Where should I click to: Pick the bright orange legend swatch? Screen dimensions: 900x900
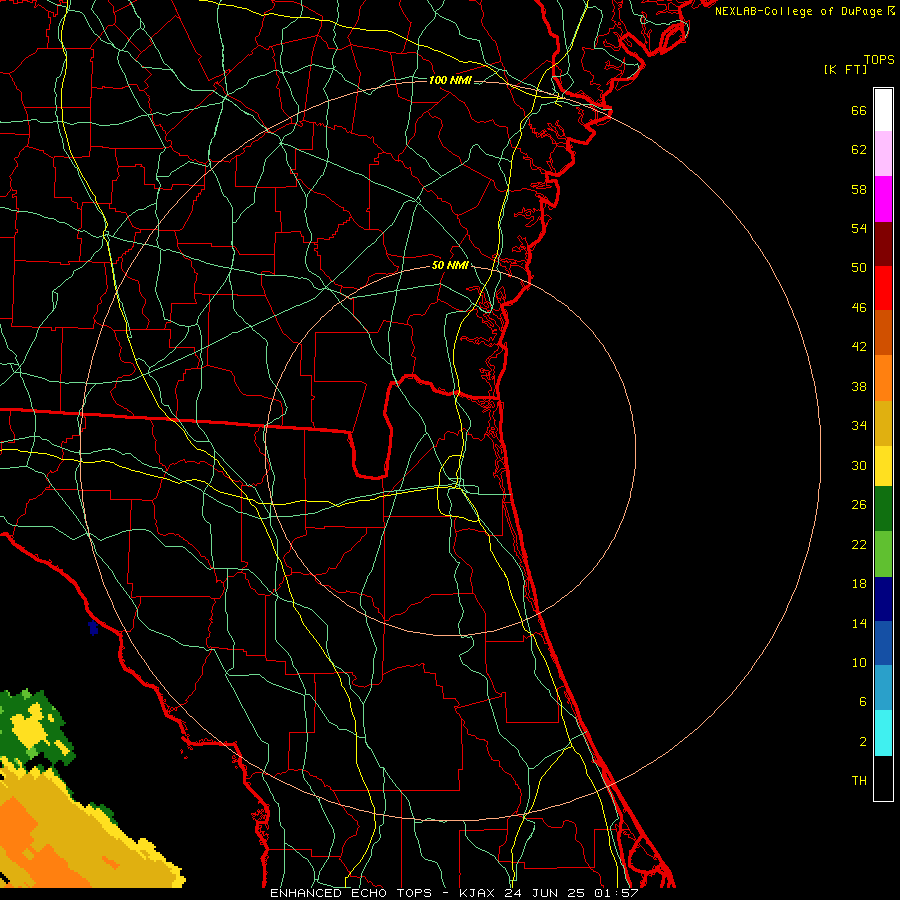tap(883, 378)
